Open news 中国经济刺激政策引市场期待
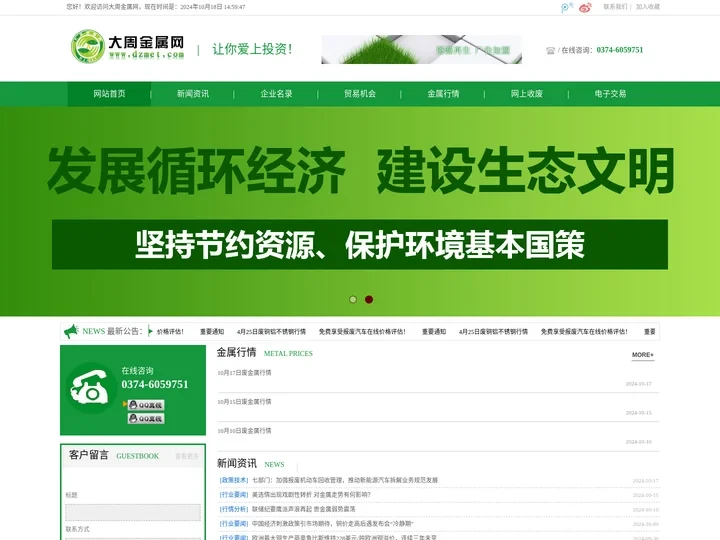The height and width of the screenshot is (540, 720). (x=332, y=523)
